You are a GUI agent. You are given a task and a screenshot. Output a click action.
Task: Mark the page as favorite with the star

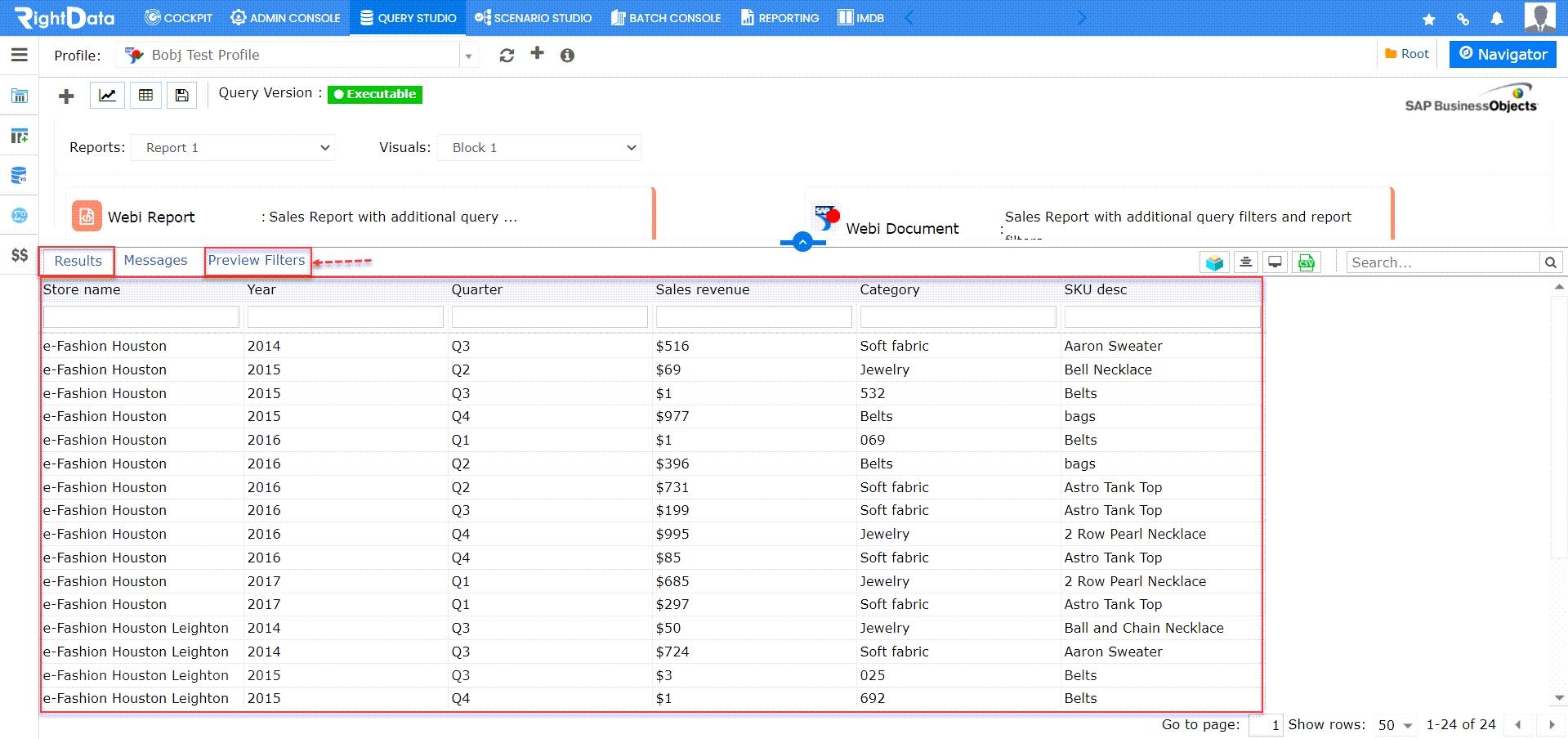tap(1428, 18)
